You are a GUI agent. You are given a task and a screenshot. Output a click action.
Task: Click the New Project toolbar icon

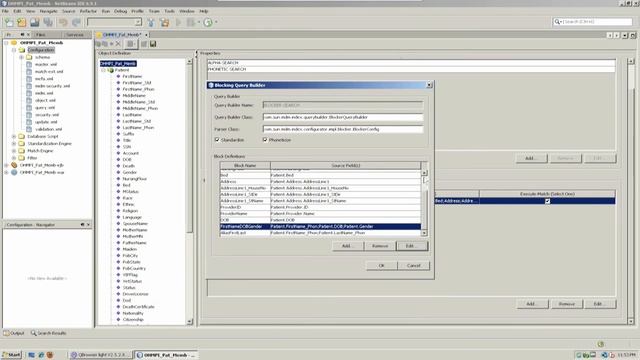pos(21,22)
